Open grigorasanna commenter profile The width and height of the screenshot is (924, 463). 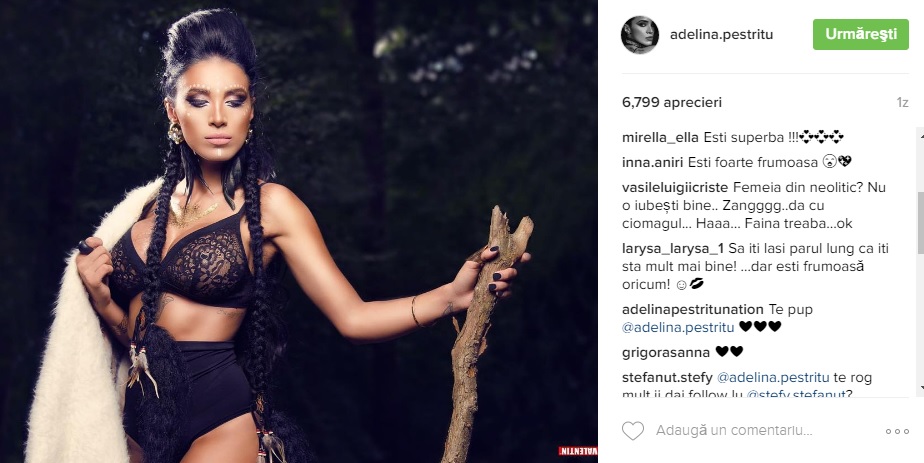click(666, 353)
